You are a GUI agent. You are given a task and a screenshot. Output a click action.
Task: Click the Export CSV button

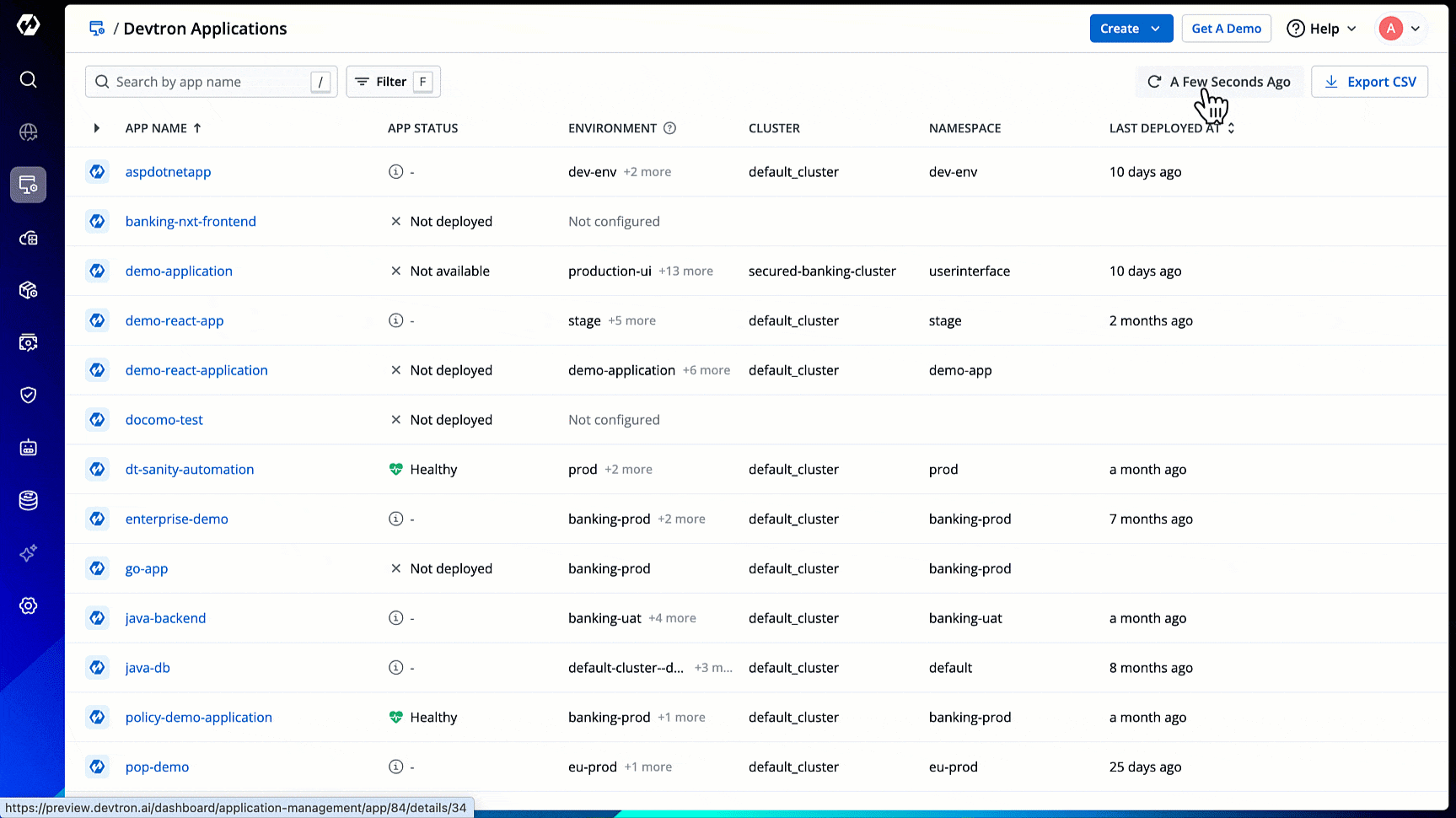coord(1369,82)
